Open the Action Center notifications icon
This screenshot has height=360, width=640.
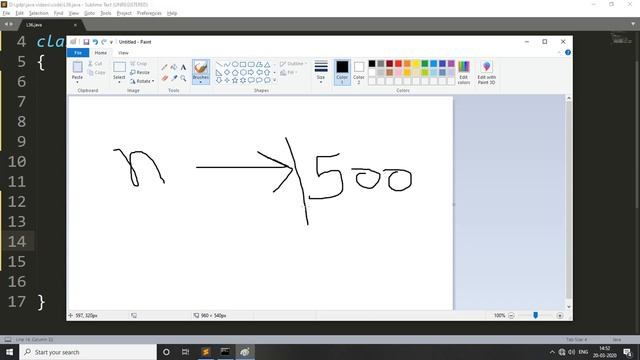(x=627, y=352)
